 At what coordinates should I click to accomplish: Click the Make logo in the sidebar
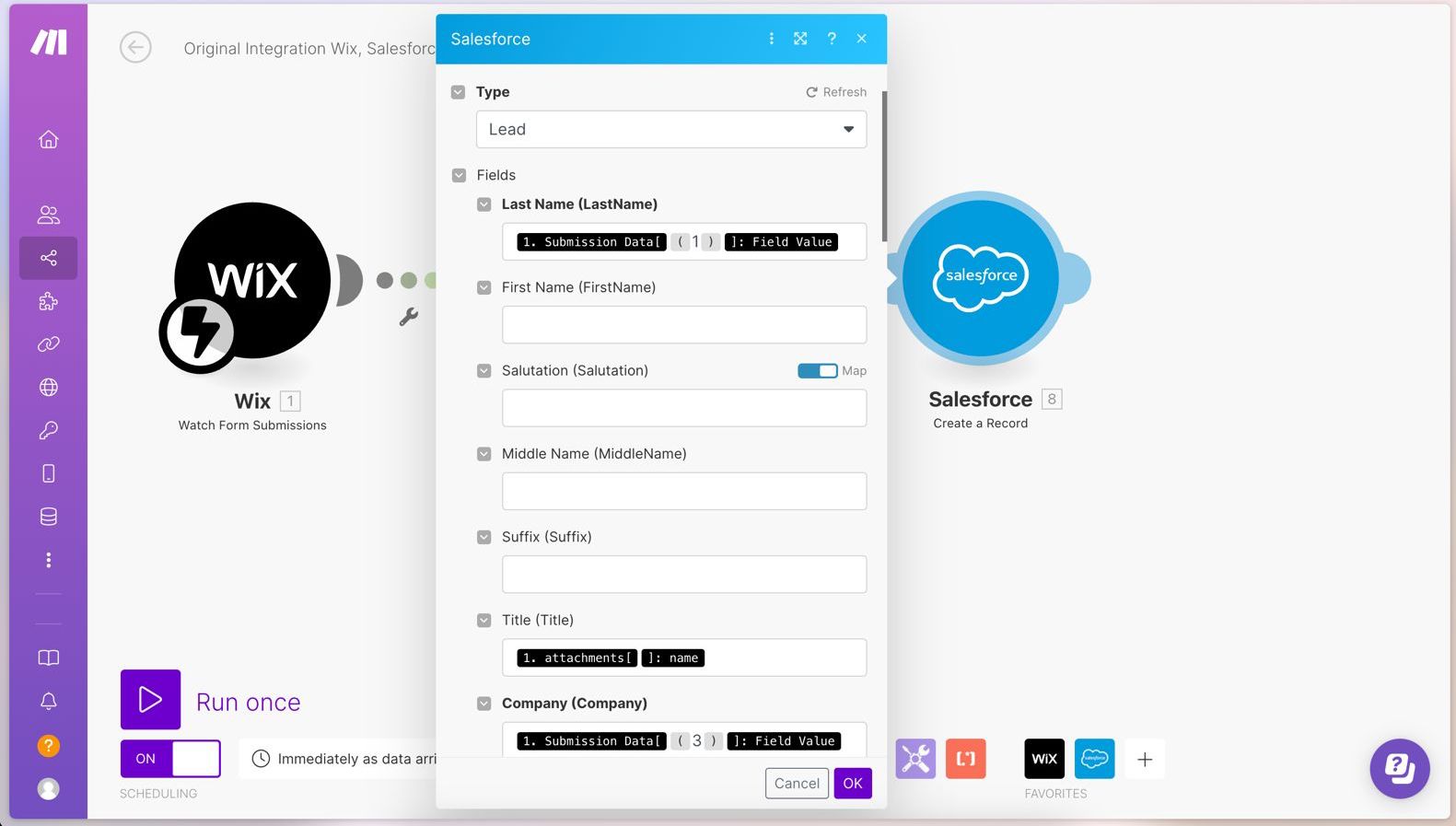point(49,41)
